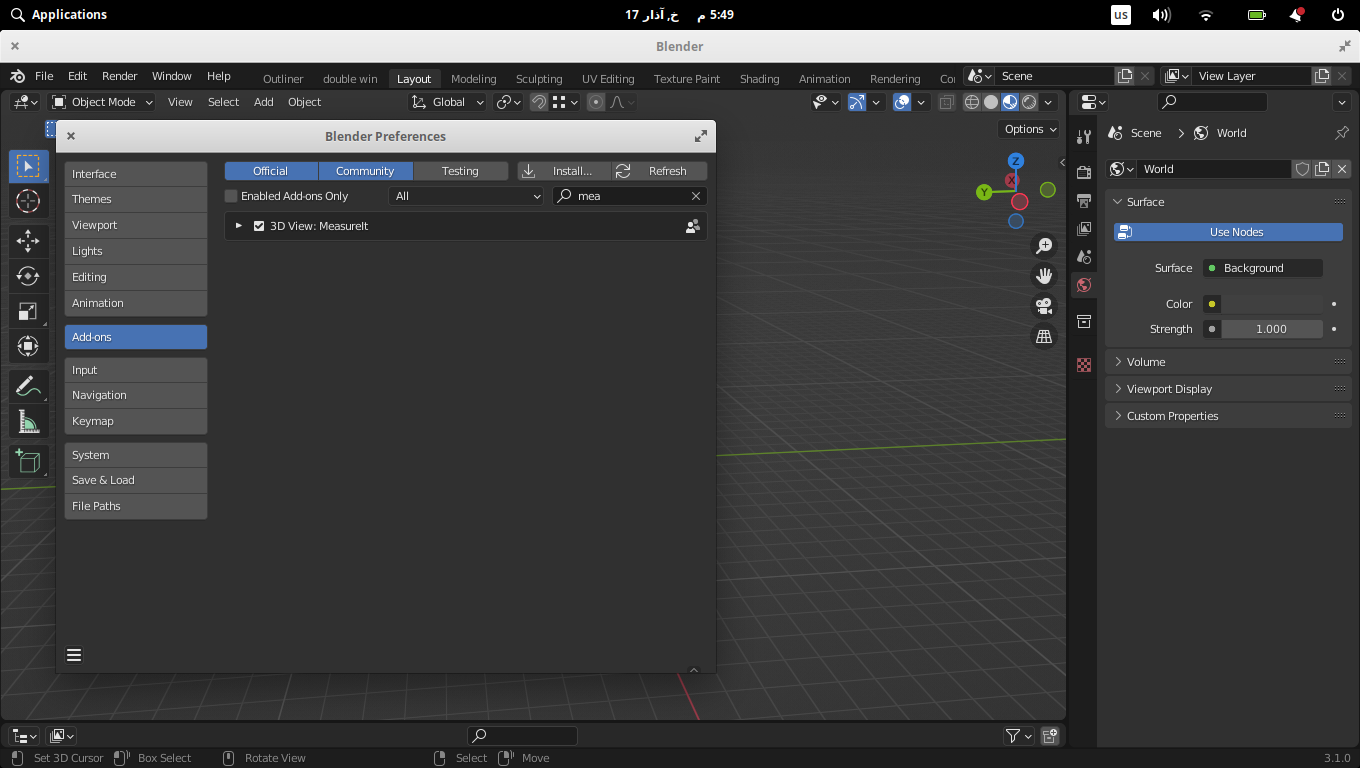The width and height of the screenshot is (1360, 768).
Task: Open the add-on category All dropdown
Action: click(466, 196)
